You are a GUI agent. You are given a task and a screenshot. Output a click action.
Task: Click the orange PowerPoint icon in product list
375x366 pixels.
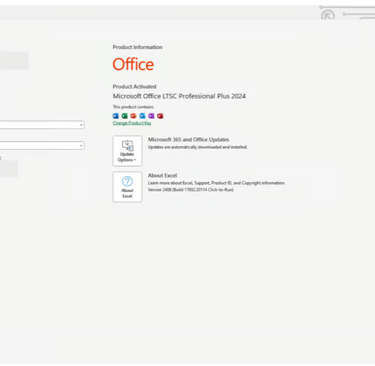coord(133,116)
